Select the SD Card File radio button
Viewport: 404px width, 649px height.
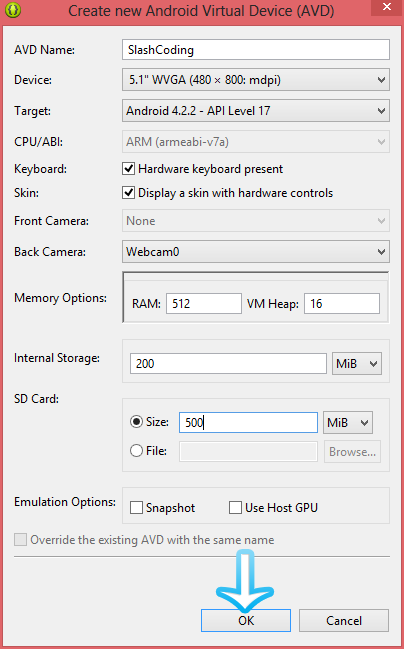[x=136, y=451]
